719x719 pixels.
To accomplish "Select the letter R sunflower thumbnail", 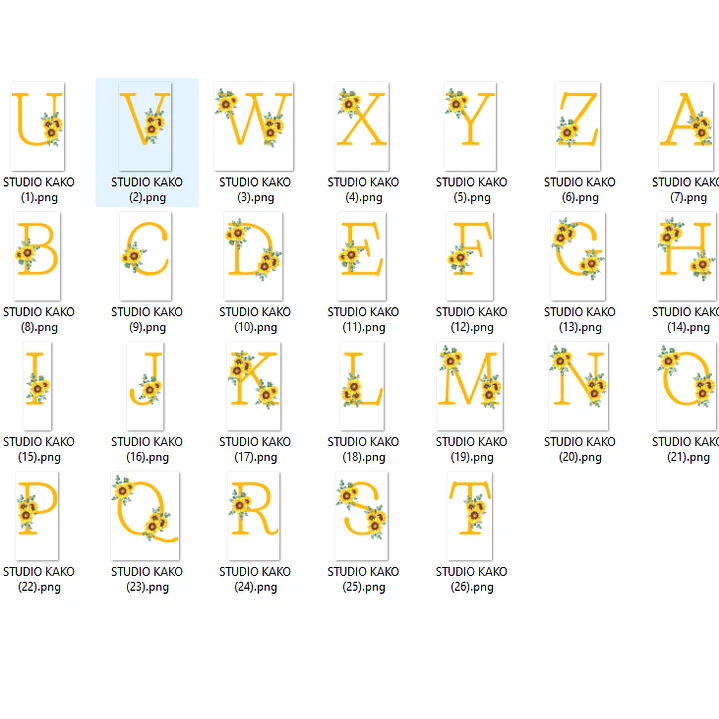I will coord(254,515).
